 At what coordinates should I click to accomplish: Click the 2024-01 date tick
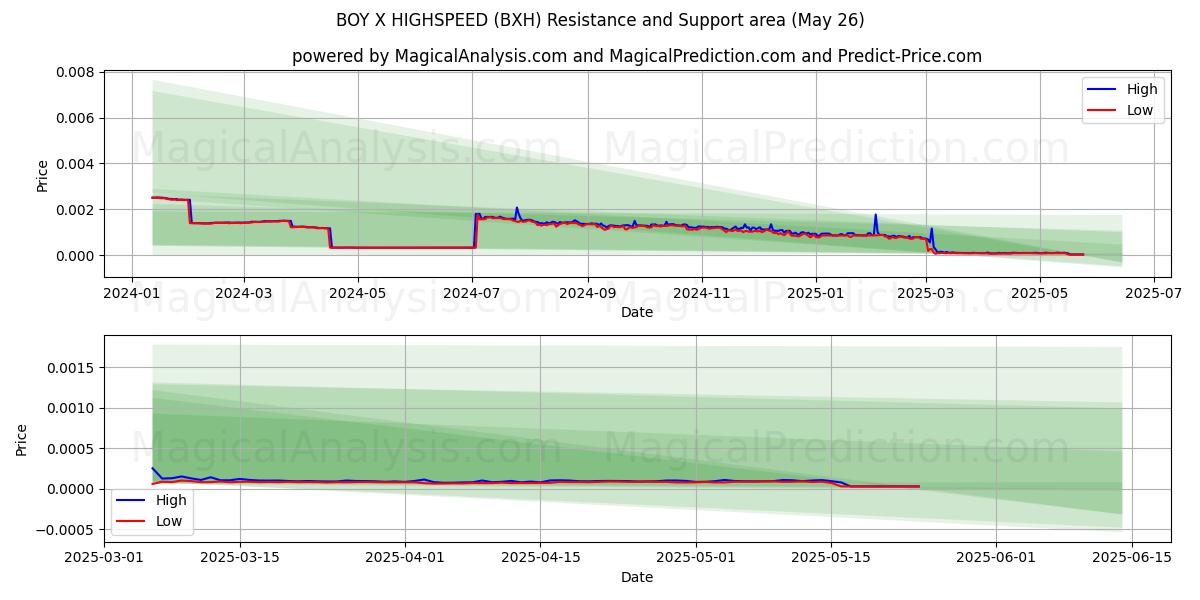pyautogui.click(x=132, y=294)
